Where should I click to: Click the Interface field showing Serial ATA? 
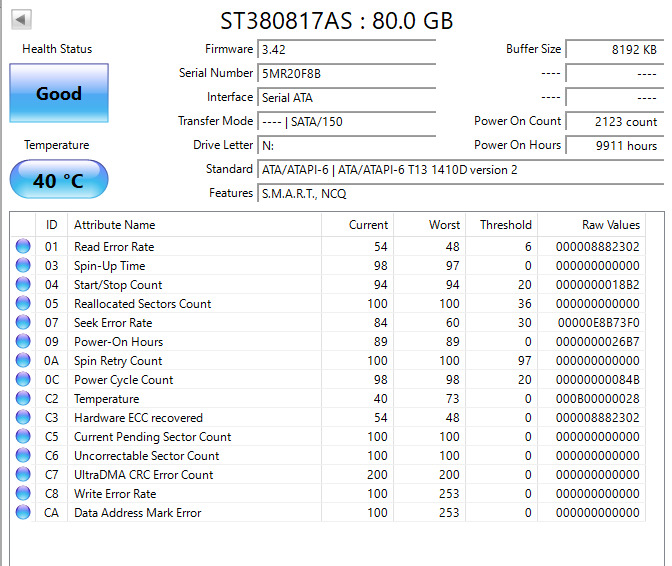pos(347,97)
